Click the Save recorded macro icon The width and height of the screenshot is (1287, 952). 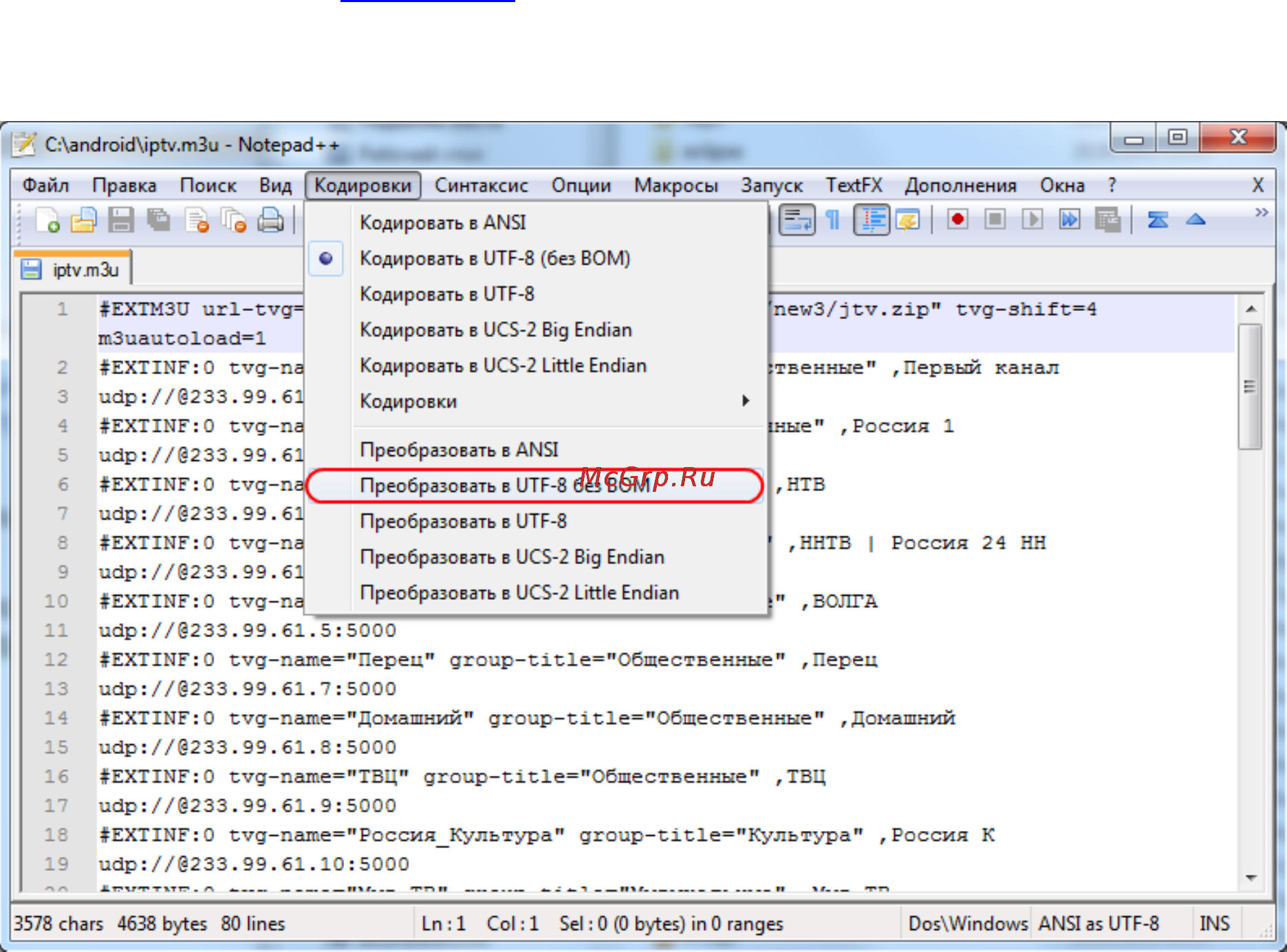tap(1107, 220)
